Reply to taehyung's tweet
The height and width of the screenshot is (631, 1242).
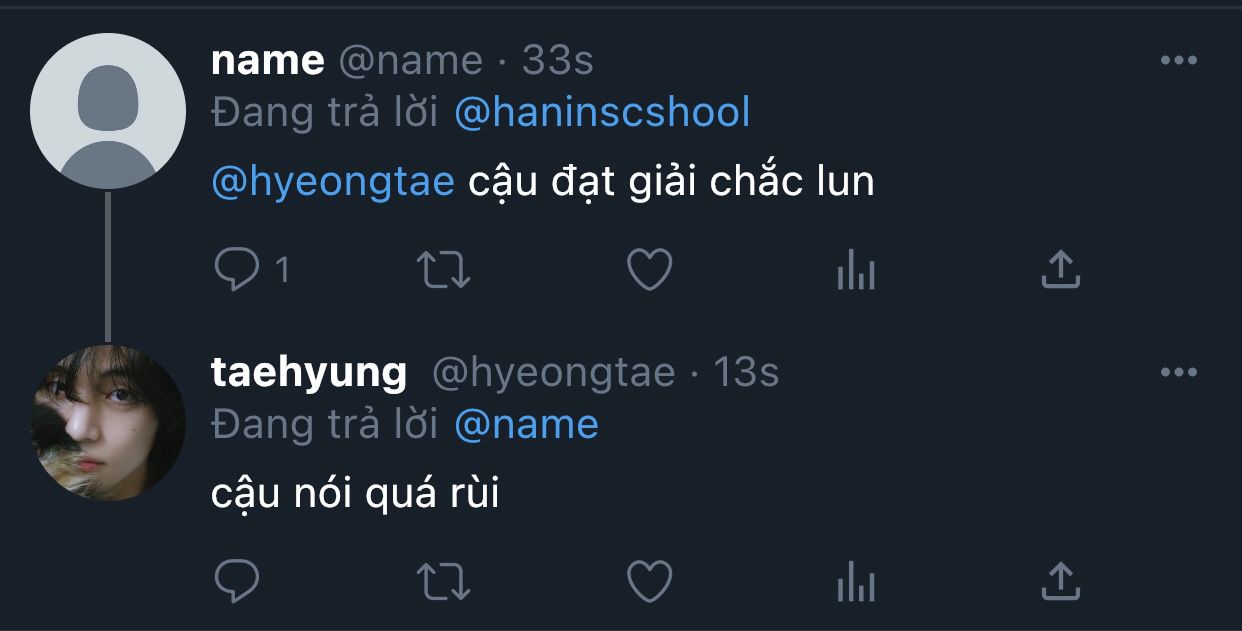(237, 581)
